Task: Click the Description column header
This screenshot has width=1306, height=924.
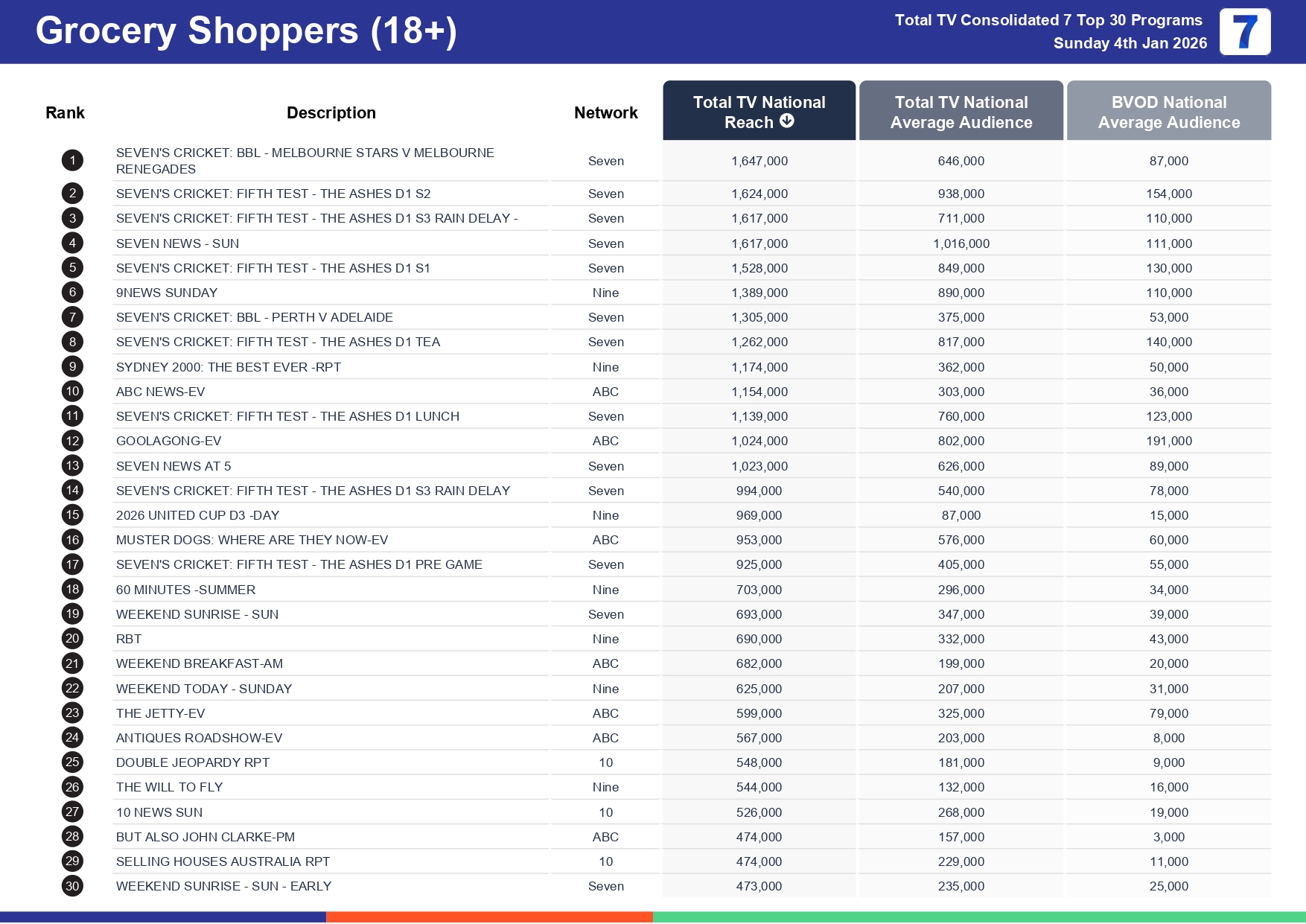Action: pyautogui.click(x=331, y=113)
